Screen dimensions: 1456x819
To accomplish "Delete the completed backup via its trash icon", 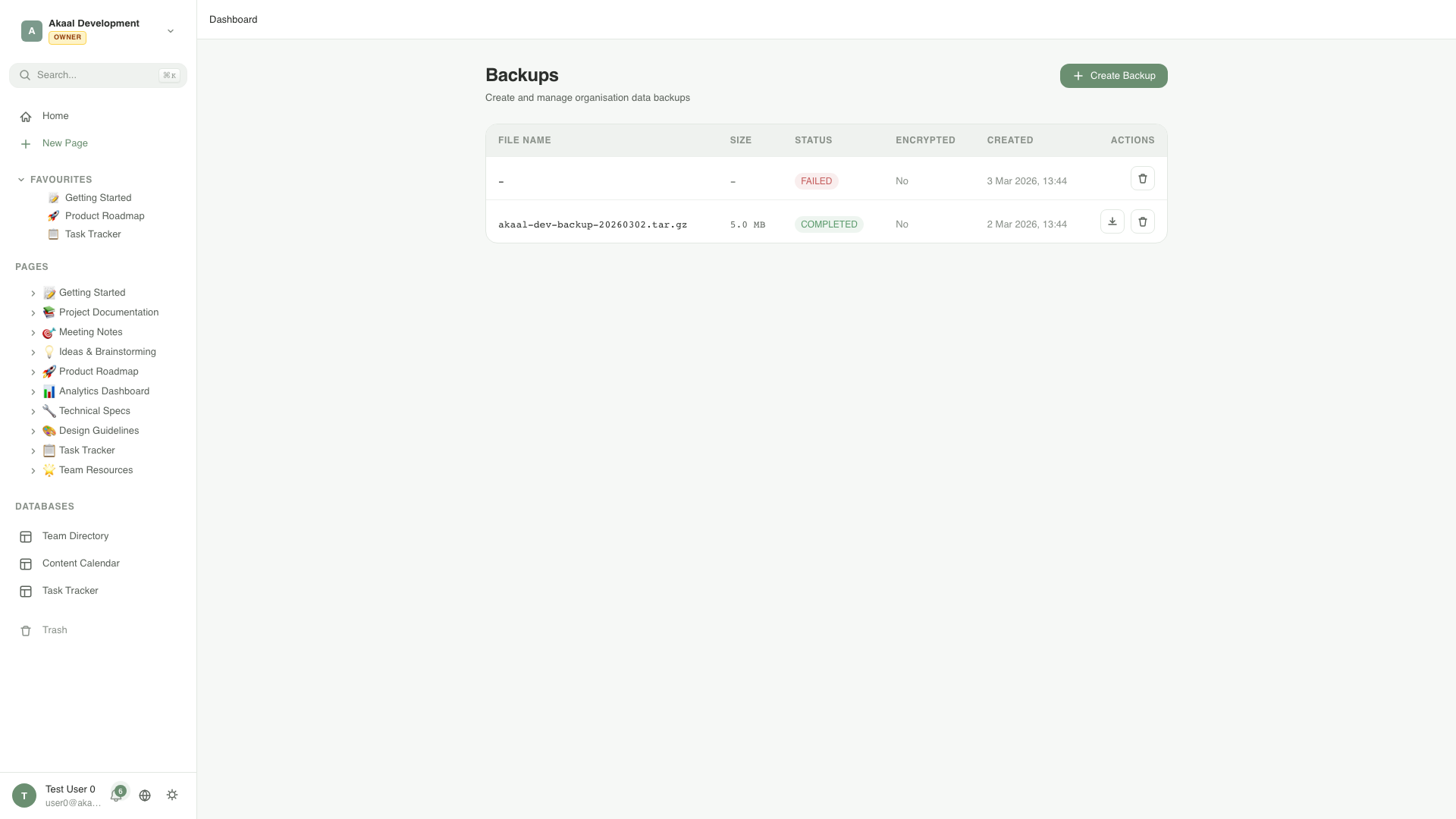I will (x=1142, y=222).
